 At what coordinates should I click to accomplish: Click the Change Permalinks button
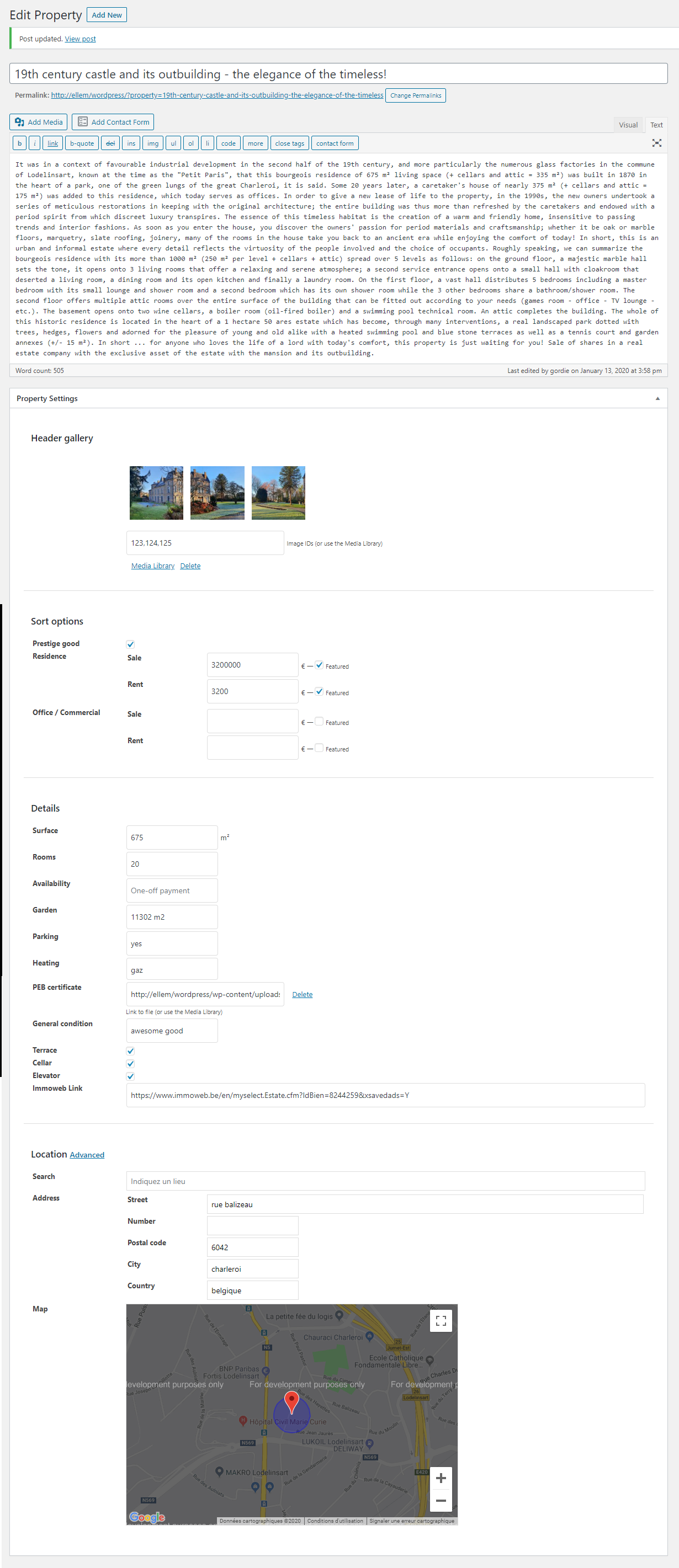[x=415, y=95]
